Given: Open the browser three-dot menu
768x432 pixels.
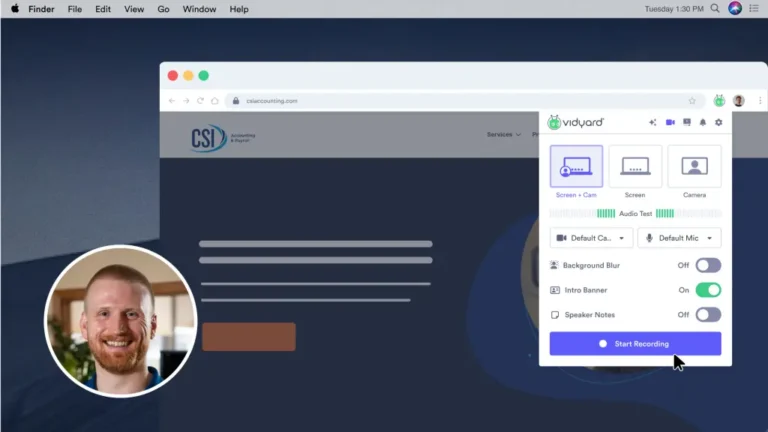Looking at the screenshot, I should [x=760, y=101].
